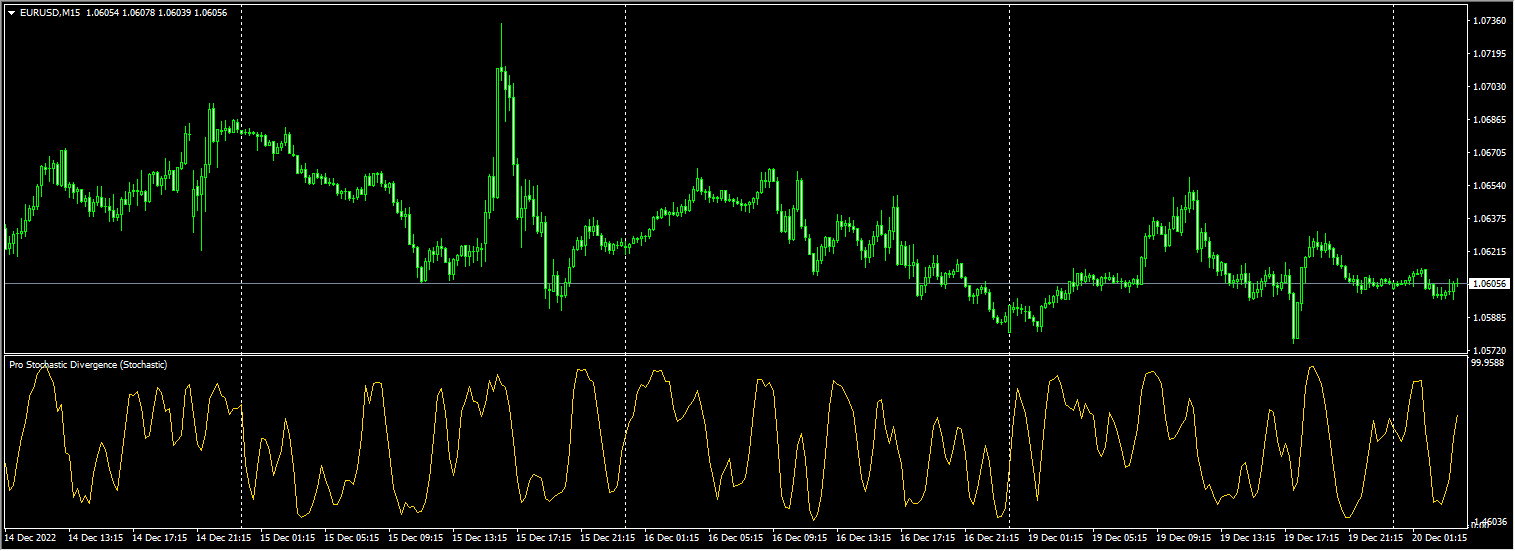Viewport: 1515px width, 551px height.
Task: Click the 1.07360 price axis label
Action: pyautogui.click(x=1490, y=21)
